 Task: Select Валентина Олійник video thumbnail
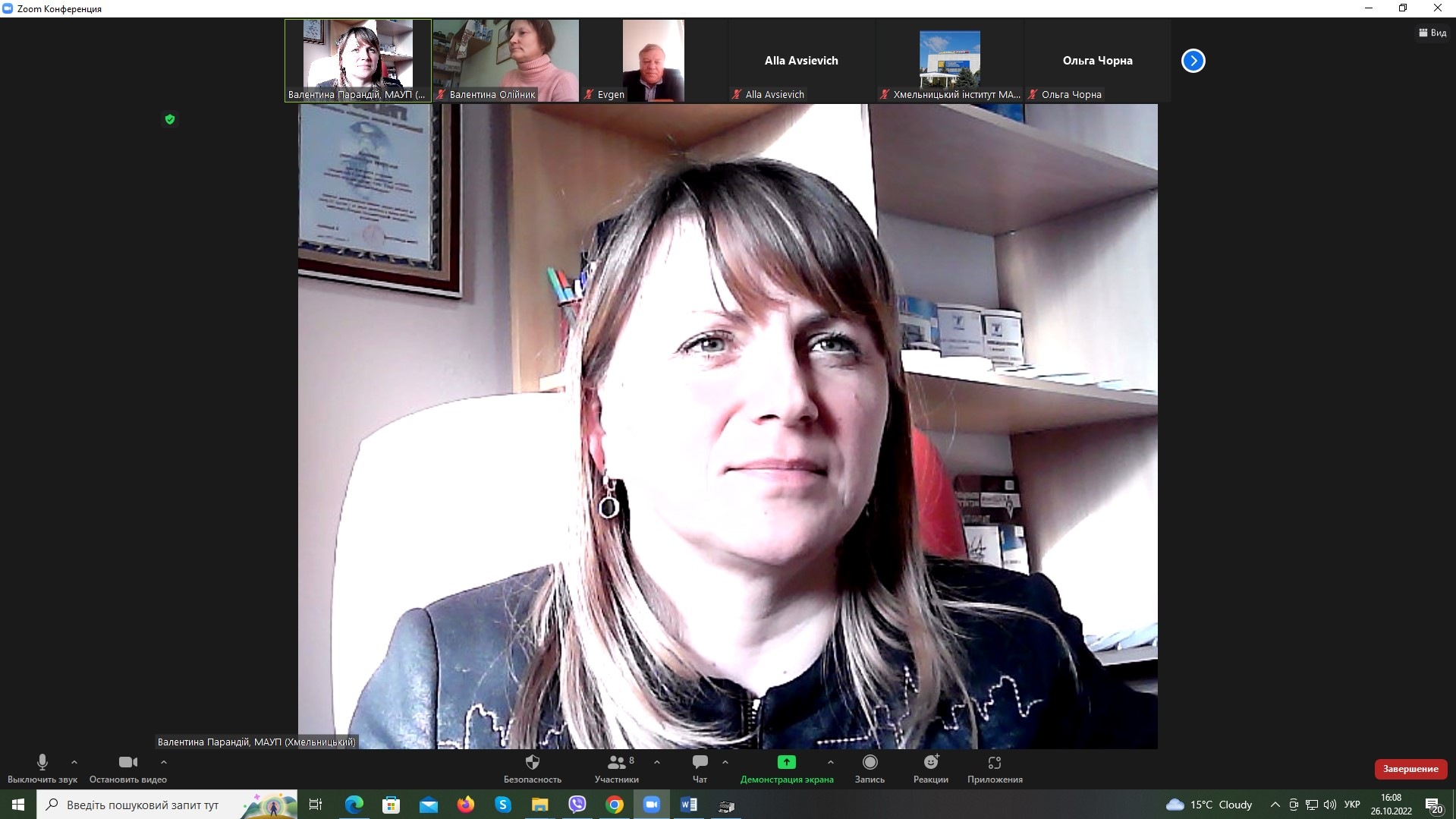coord(506,61)
